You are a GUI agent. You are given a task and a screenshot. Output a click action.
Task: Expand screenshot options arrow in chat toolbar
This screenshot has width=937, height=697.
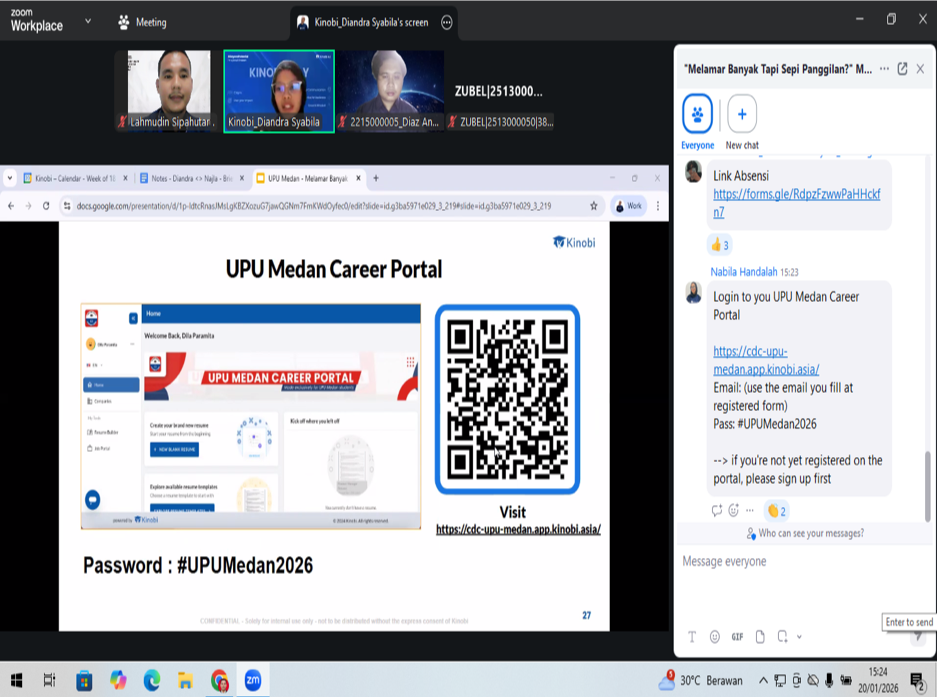(x=799, y=637)
